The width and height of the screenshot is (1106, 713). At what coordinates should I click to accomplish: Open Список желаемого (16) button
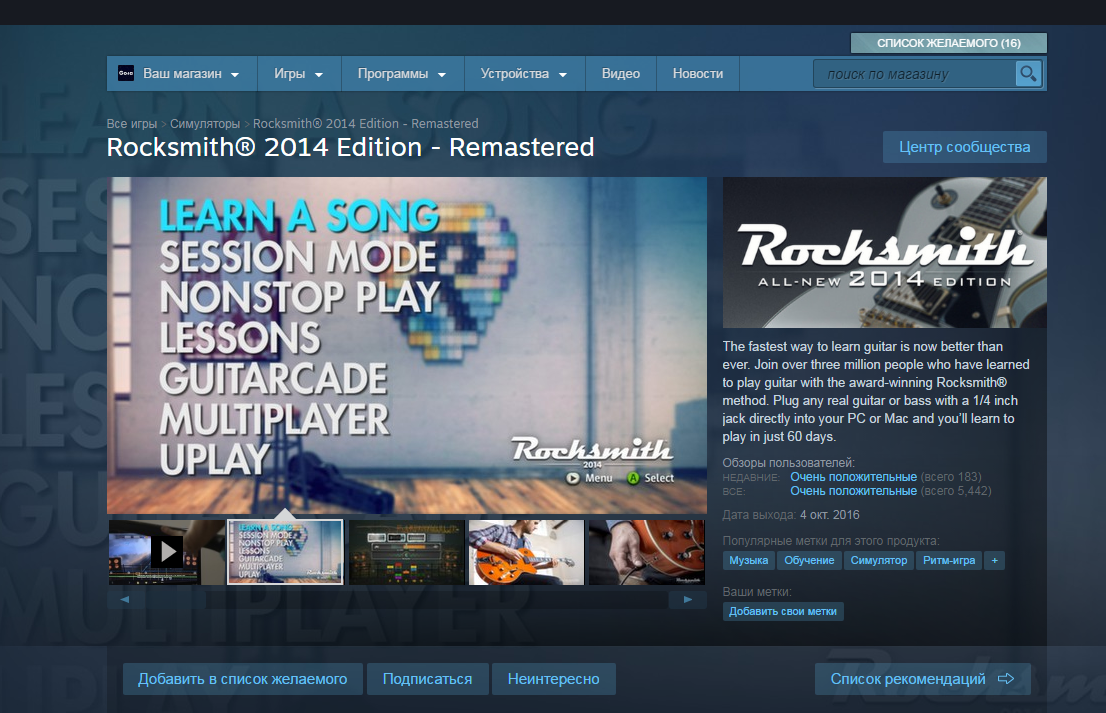(x=949, y=43)
